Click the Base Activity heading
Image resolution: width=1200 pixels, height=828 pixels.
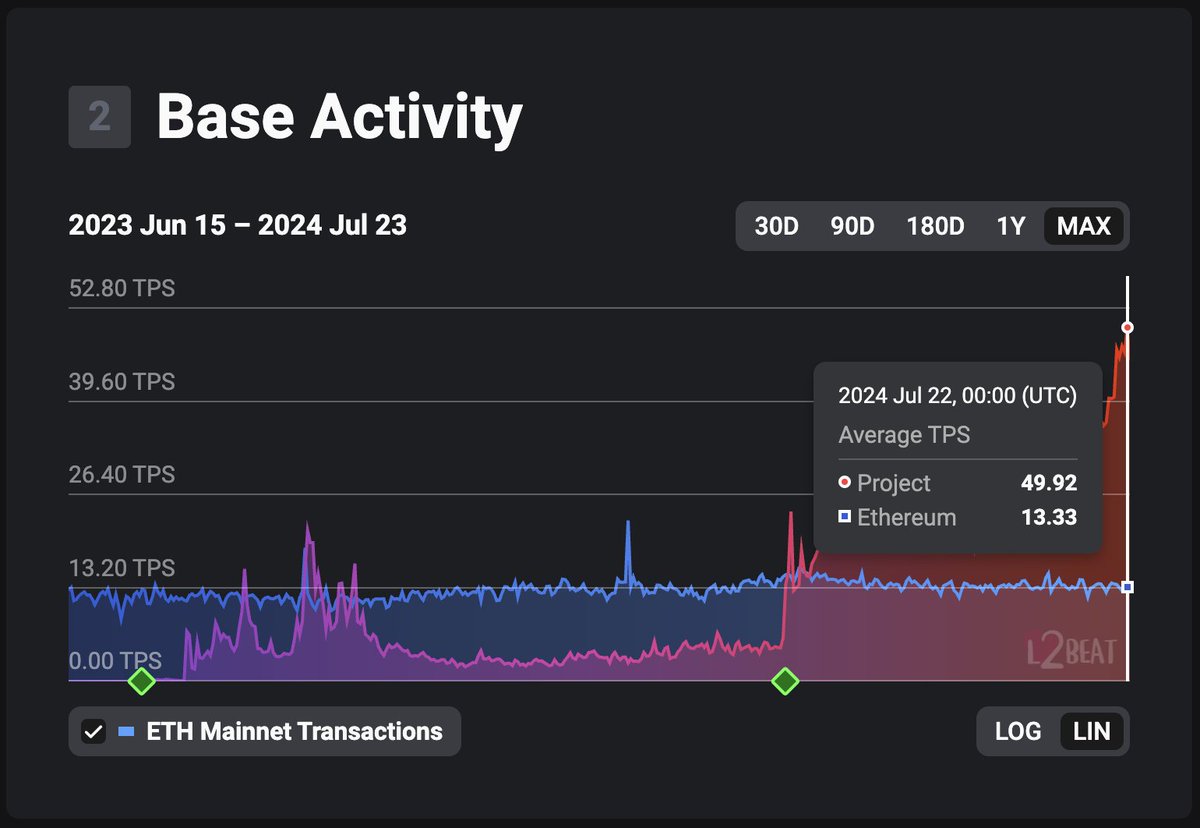tap(340, 117)
